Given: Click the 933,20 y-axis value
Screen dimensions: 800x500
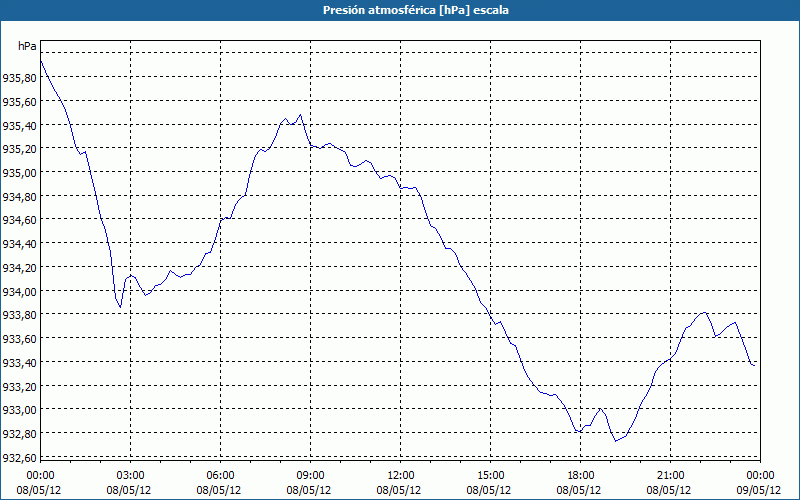Looking at the screenshot, I should (x=19, y=386).
